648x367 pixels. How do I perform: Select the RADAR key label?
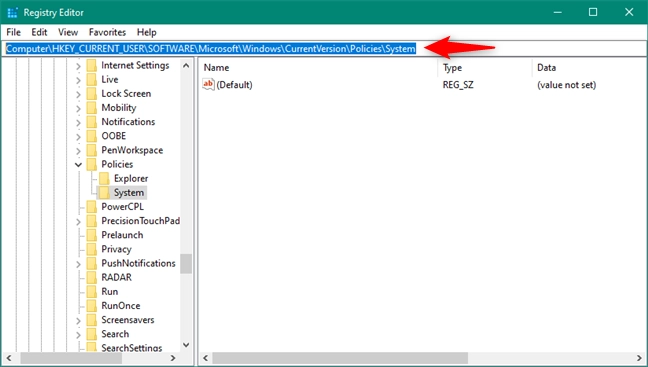117,277
